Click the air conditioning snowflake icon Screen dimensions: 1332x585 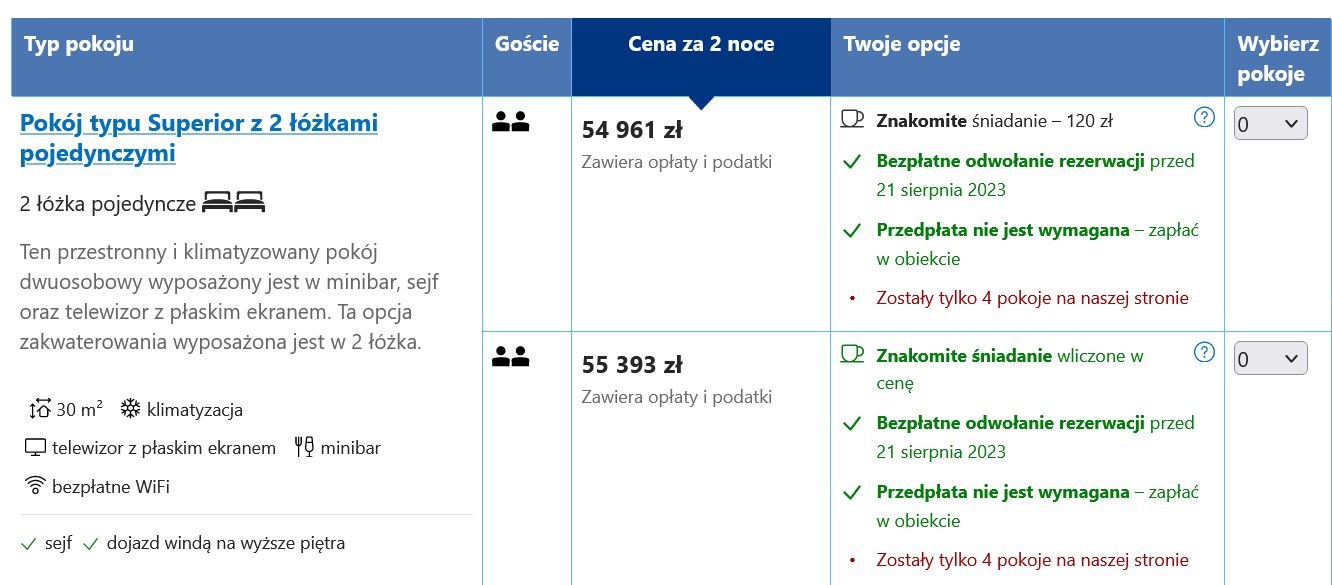[x=130, y=409]
